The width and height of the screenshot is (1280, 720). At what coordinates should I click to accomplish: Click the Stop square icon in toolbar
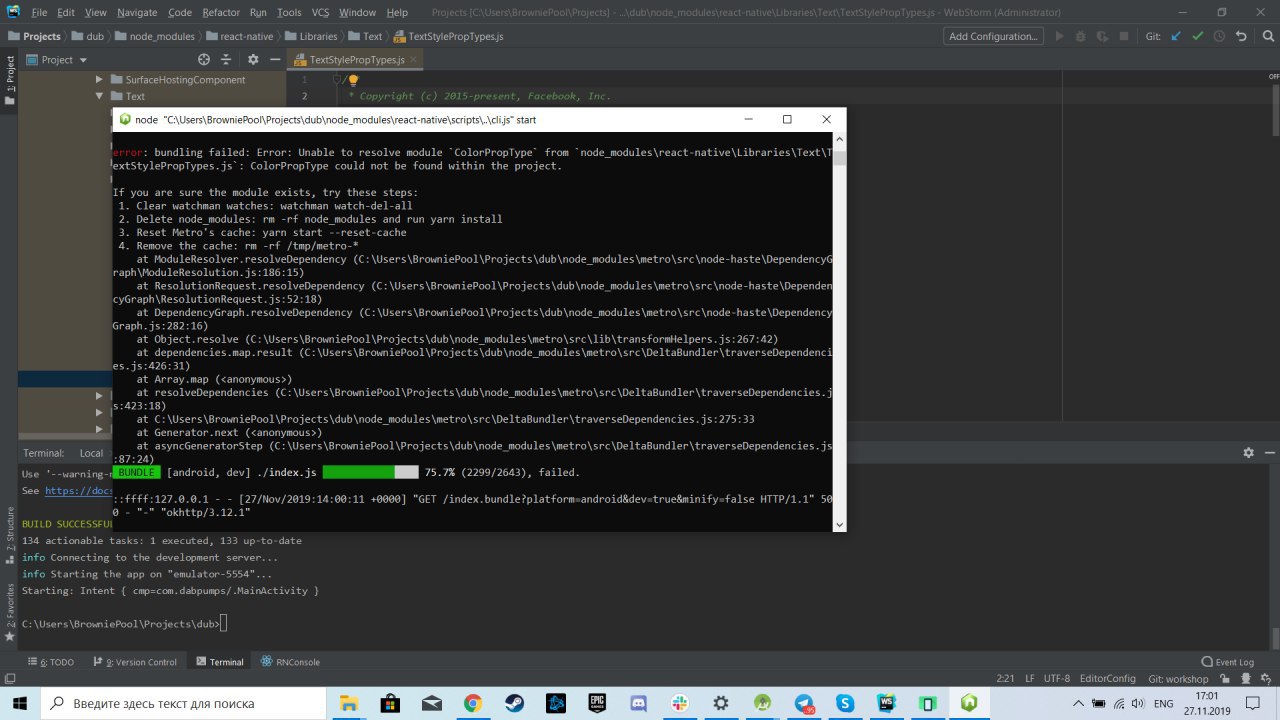1123,36
